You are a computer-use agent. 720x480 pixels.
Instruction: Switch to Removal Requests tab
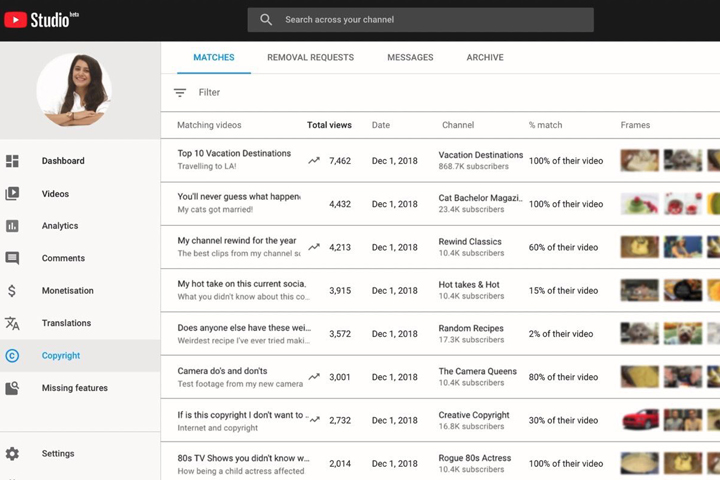click(x=310, y=58)
